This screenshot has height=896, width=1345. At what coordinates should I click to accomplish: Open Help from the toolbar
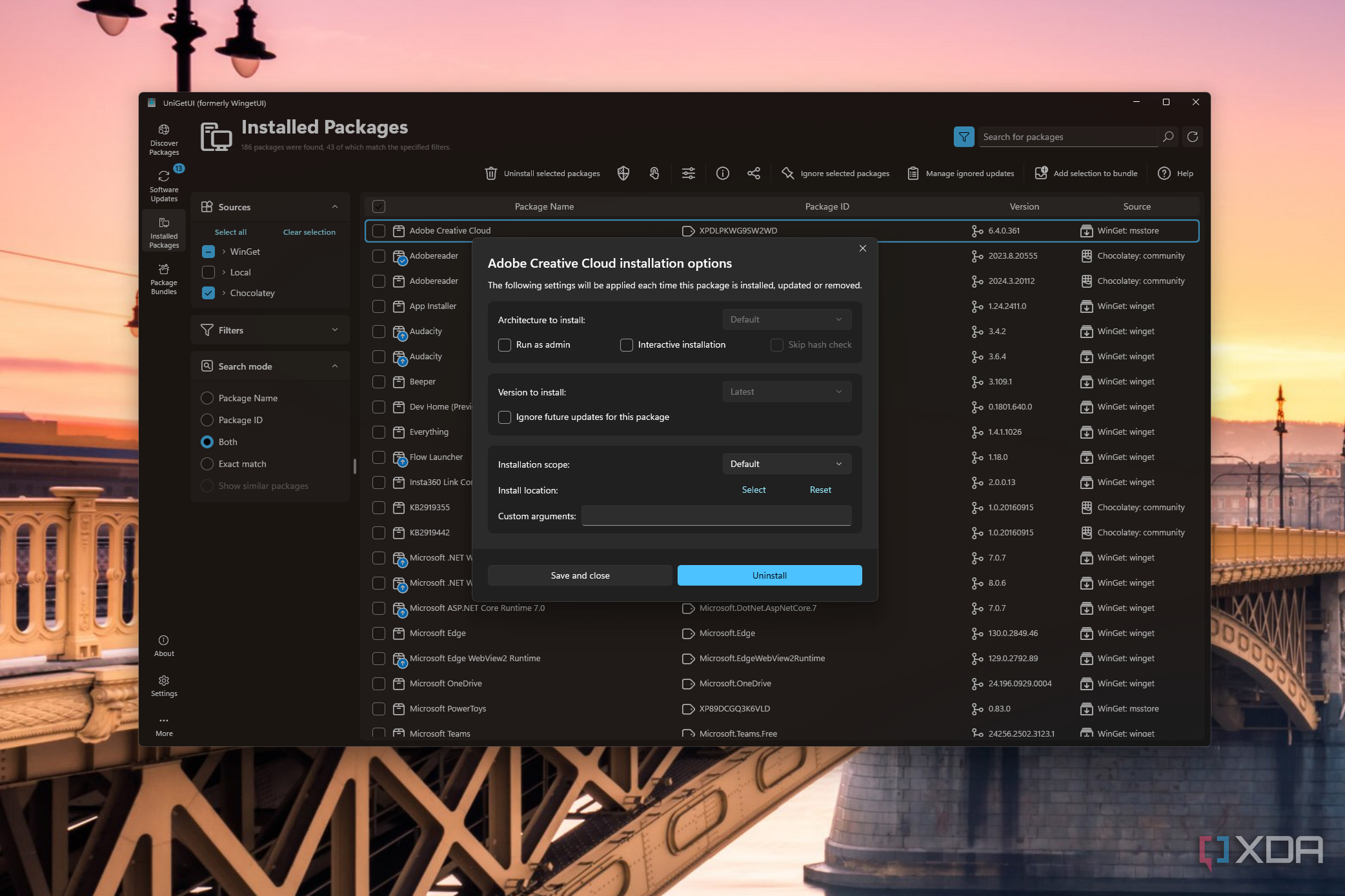pyautogui.click(x=1176, y=173)
